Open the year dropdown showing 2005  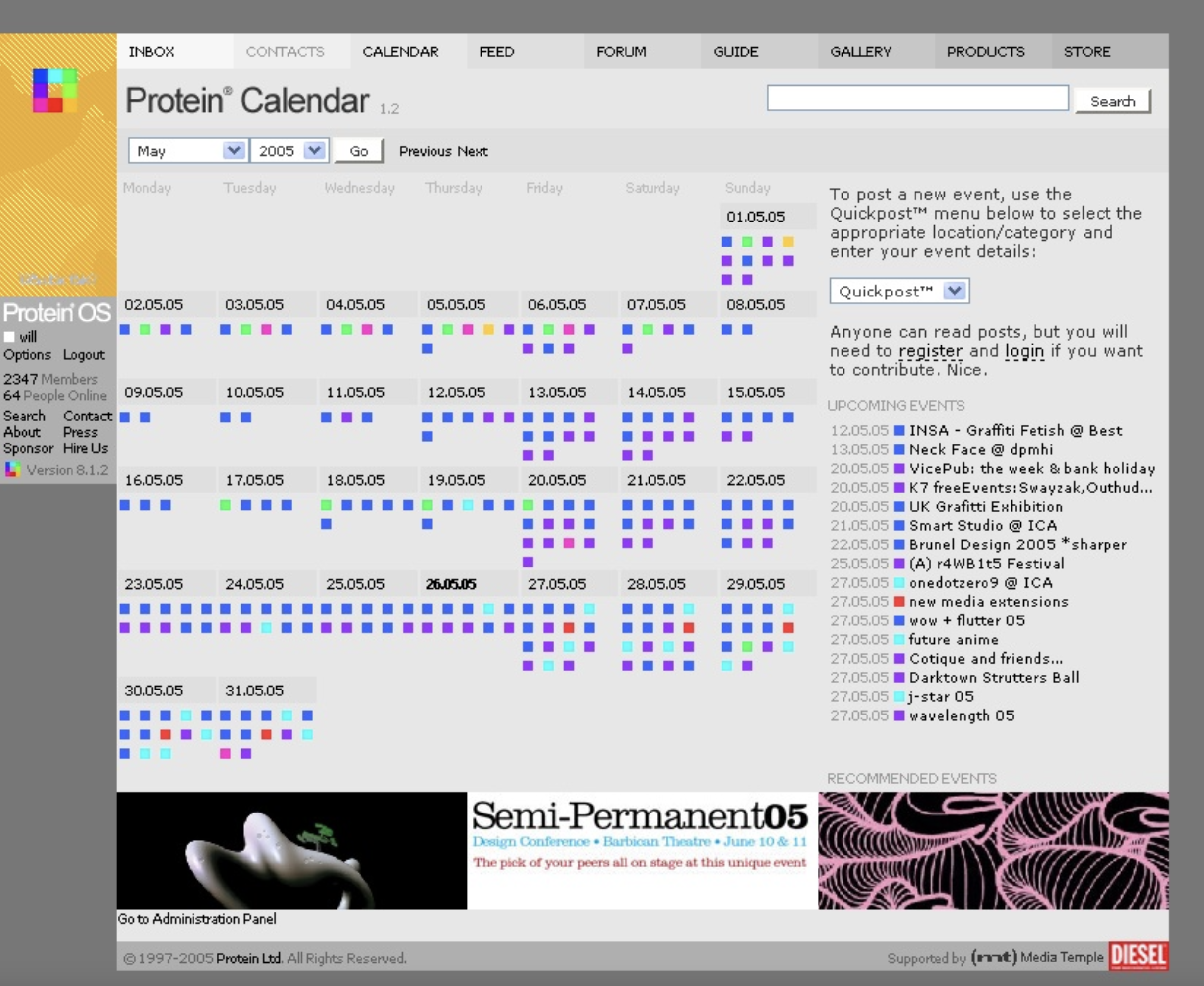[x=289, y=150]
